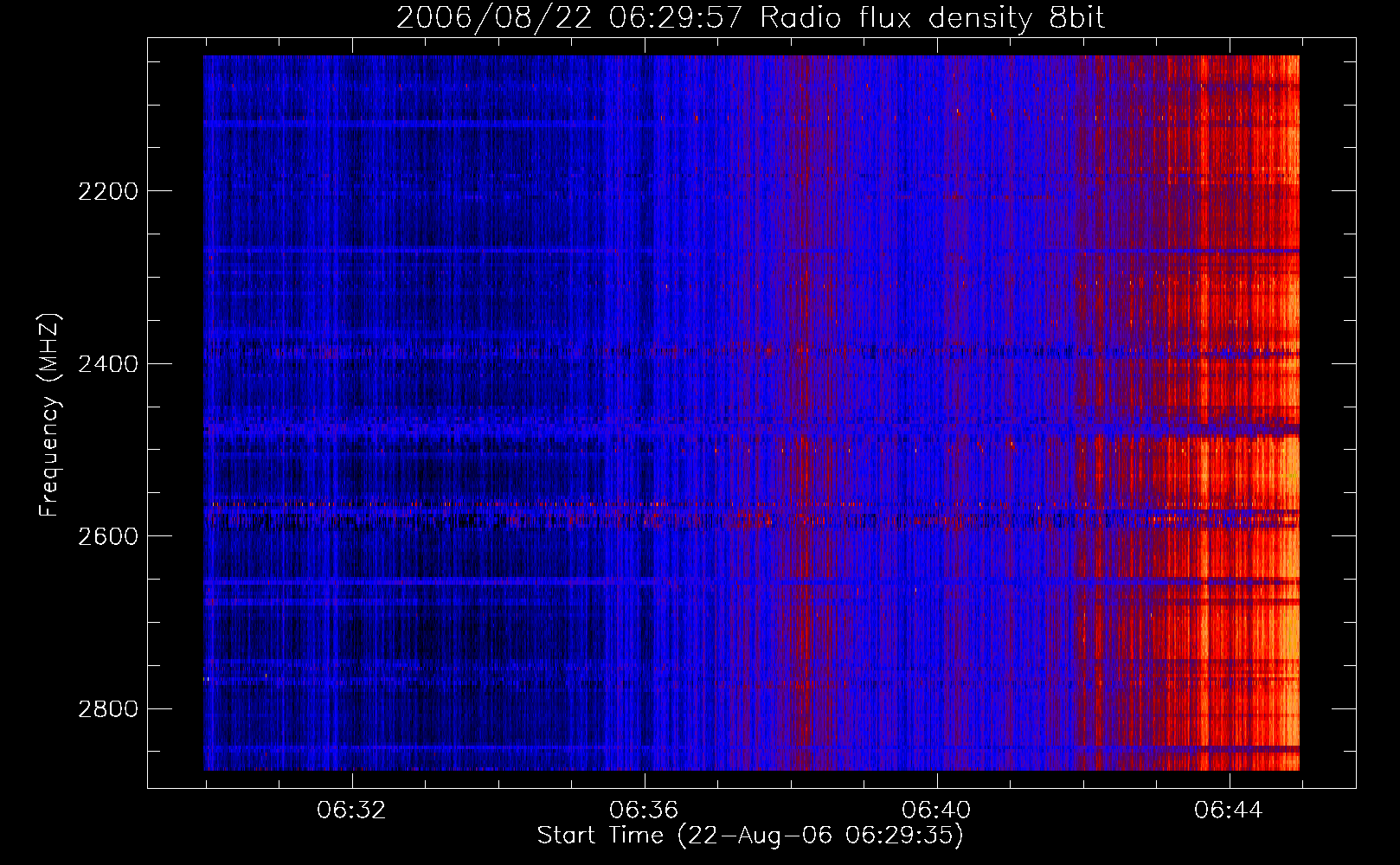Screen dimensions: 1400x865
Task: Click the 06:36 time axis label
Action: pyautogui.click(x=644, y=811)
